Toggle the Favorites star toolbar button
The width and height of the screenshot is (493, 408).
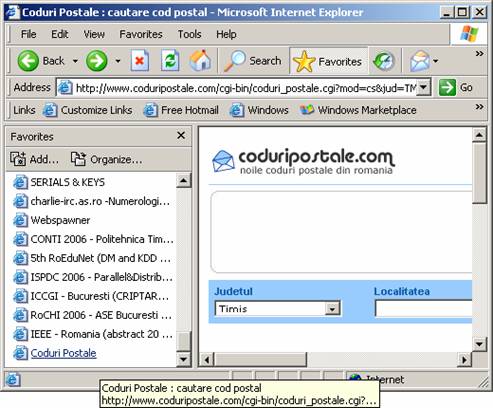[328, 61]
